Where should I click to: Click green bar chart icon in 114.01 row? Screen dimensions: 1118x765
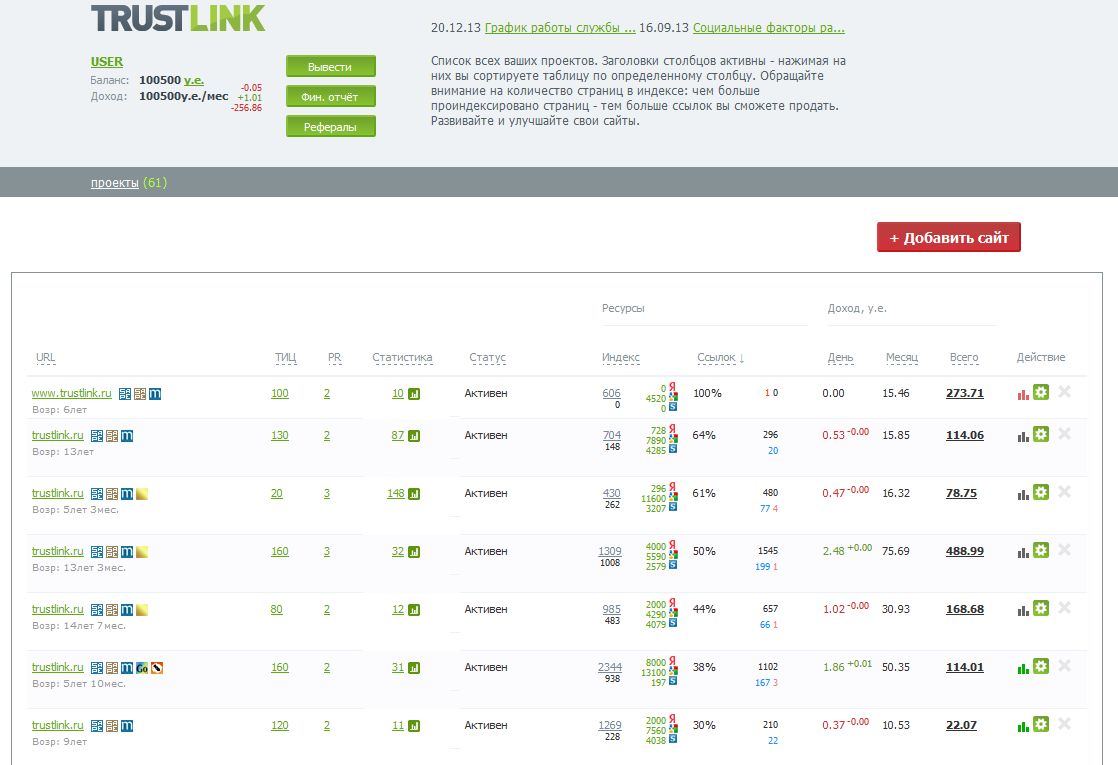coord(1023,668)
